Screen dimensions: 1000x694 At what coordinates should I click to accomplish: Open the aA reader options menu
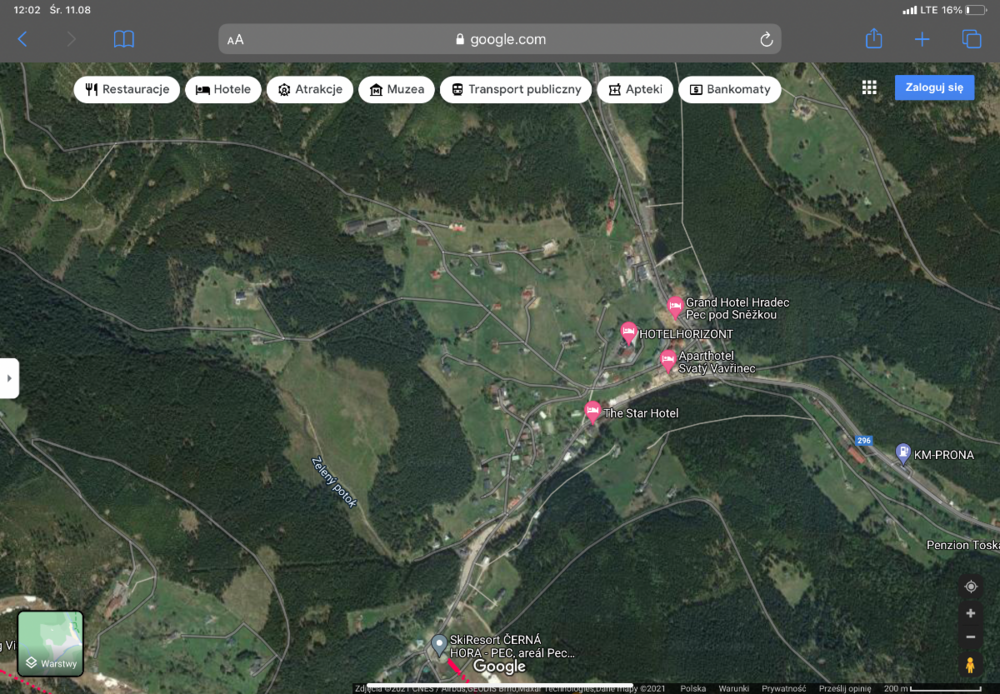[236, 40]
